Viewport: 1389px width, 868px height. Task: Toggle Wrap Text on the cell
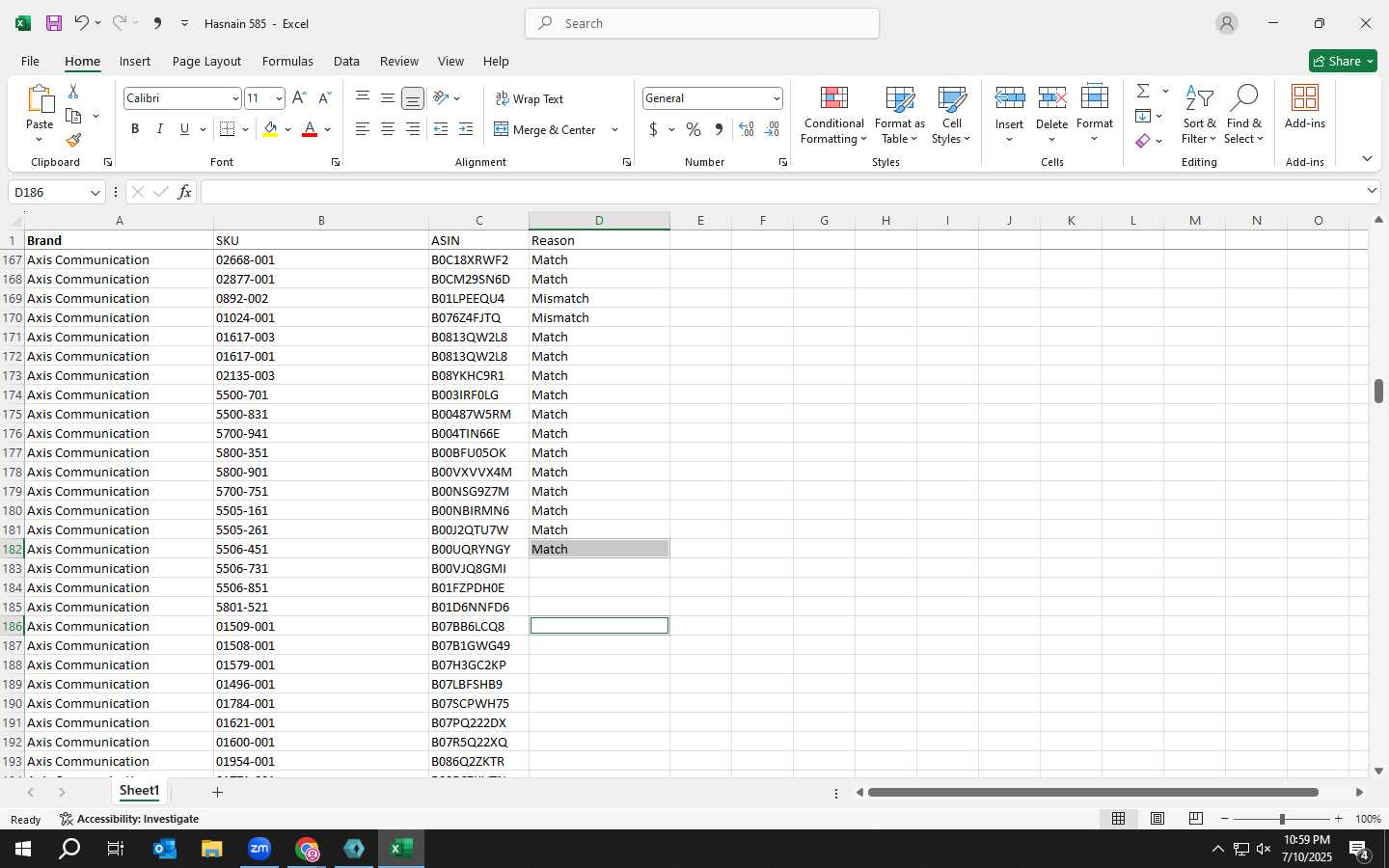pyautogui.click(x=530, y=98)
